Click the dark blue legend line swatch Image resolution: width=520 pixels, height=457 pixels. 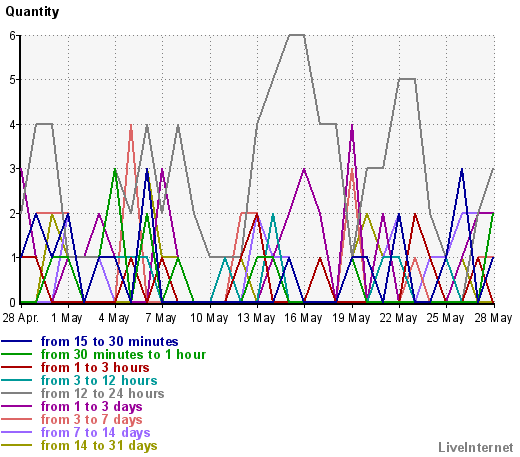[x=16, y=341]
